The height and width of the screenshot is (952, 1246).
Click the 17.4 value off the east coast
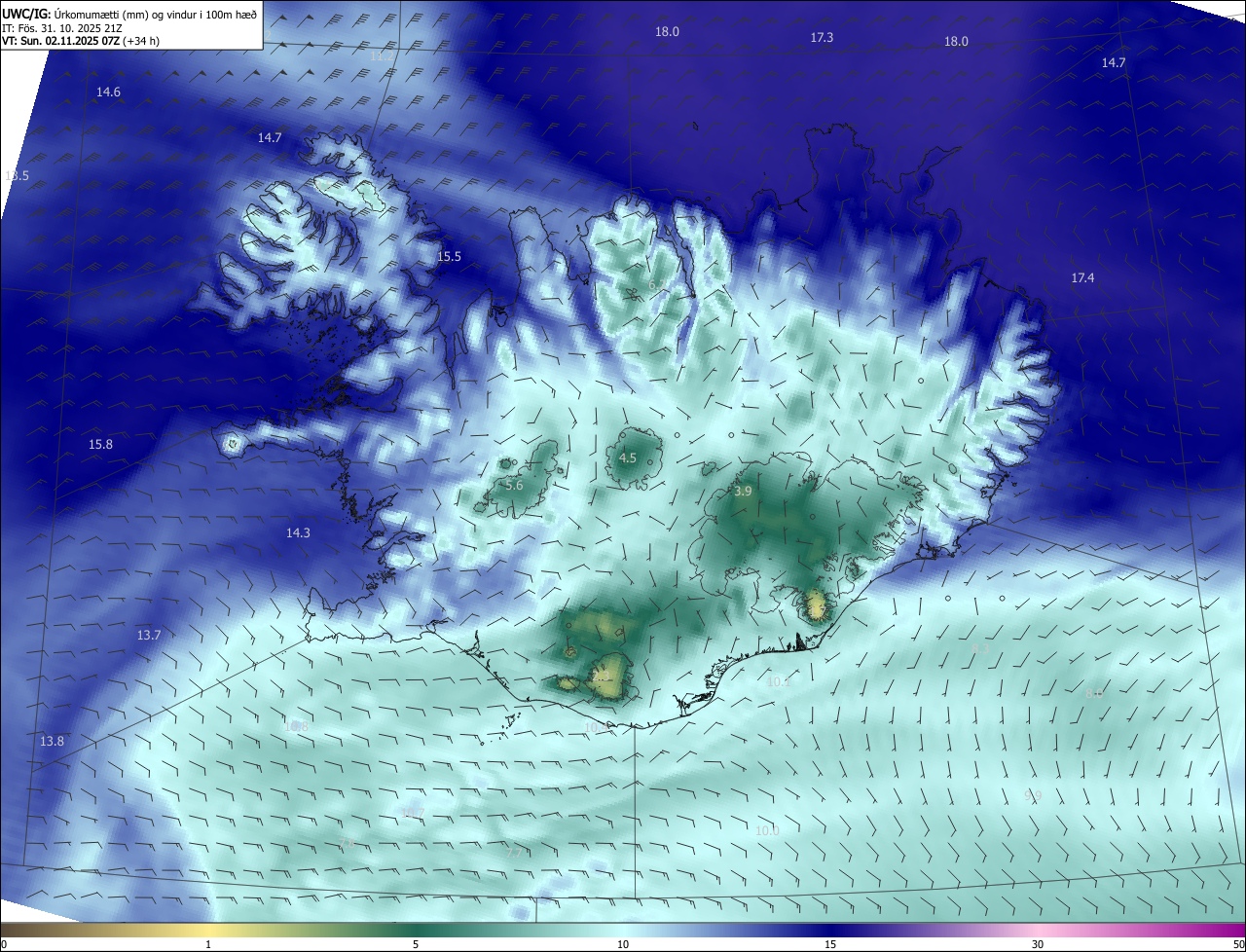(1082, 278)
